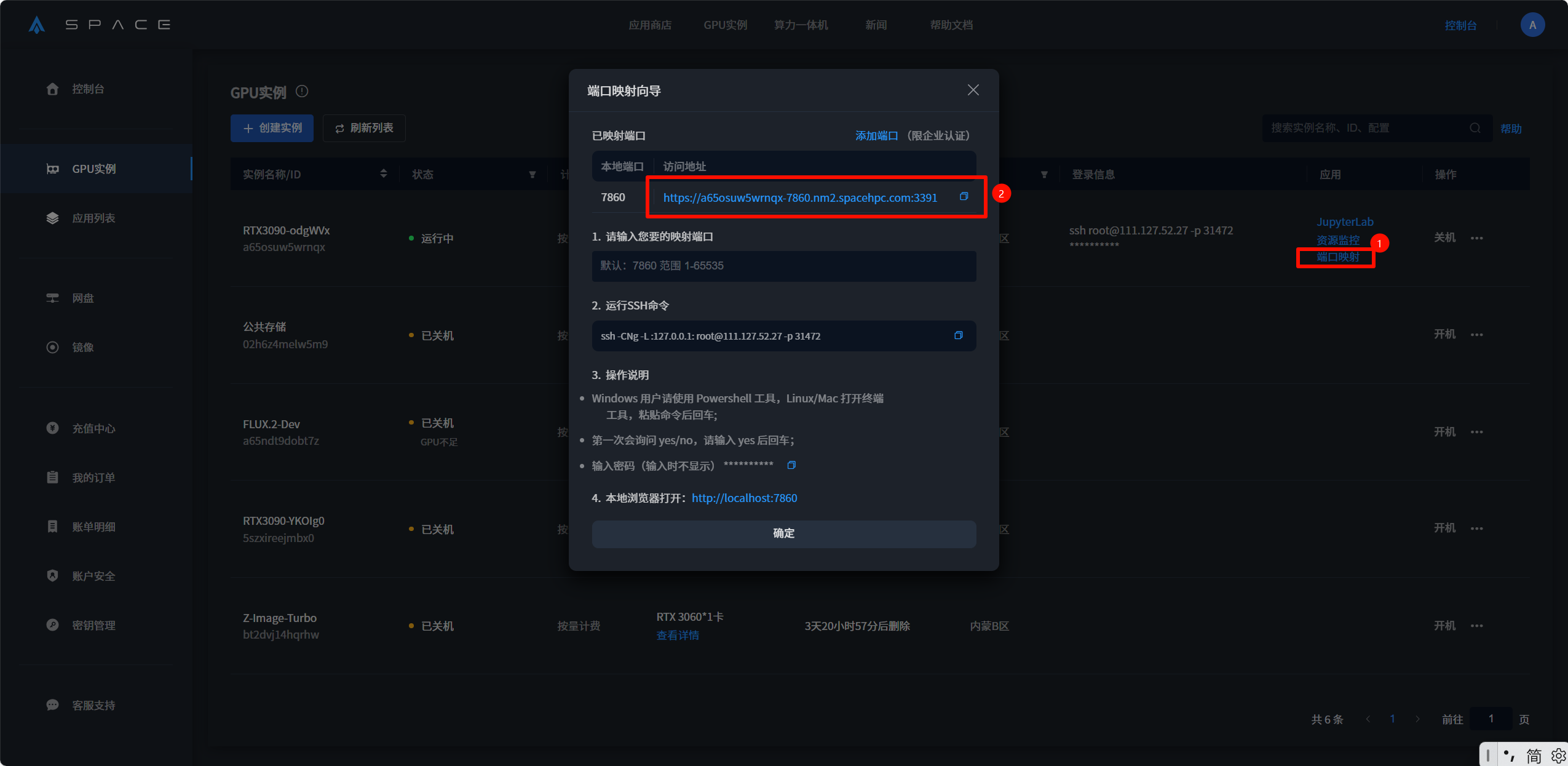The width and height of the screenshot is (1568, 766).
Task: Copy the mapped port access URL
Action: pos(964,196)
